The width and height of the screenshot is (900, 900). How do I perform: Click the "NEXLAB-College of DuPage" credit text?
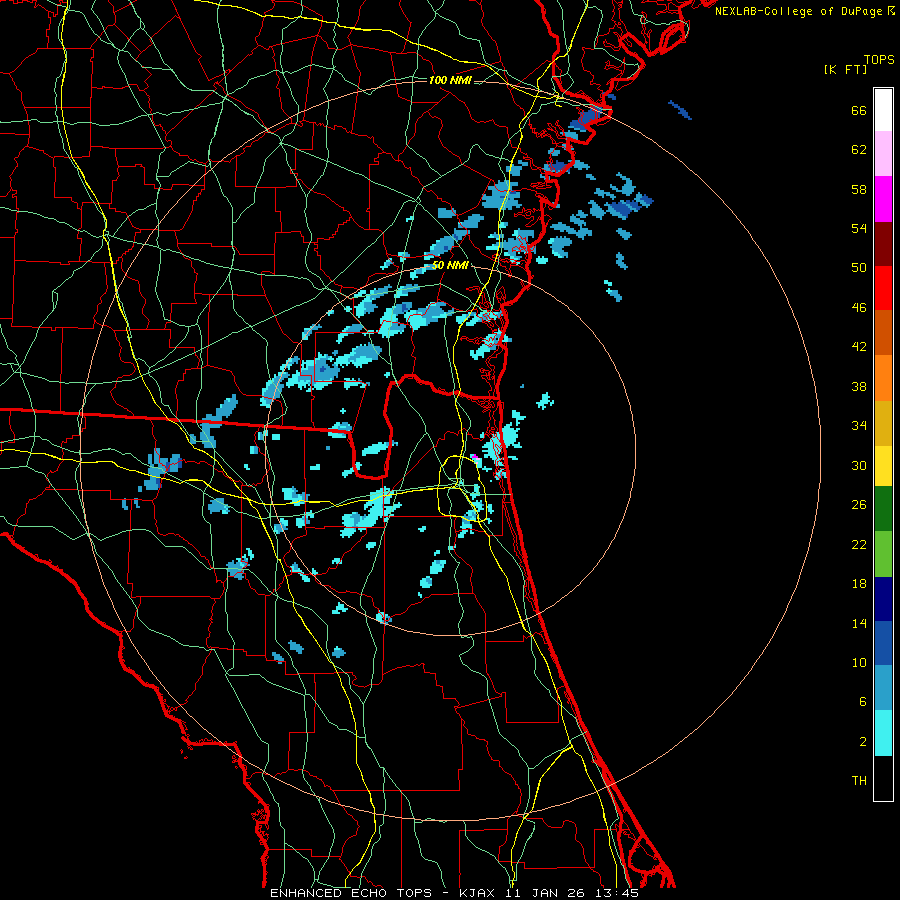798,11
